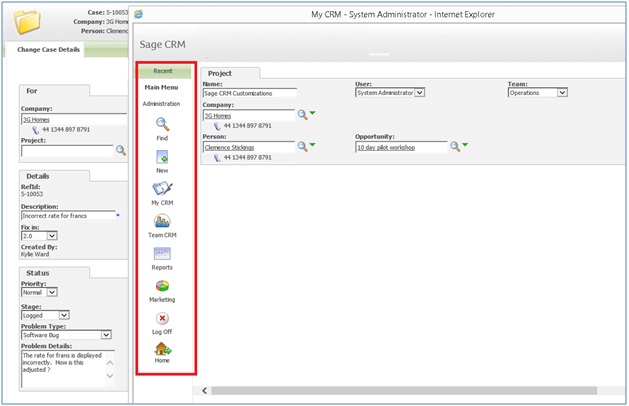The width and height of the screenshot is (629, 406).
Task: Open the Reports chart icon
Action: (x=162, y=254)
